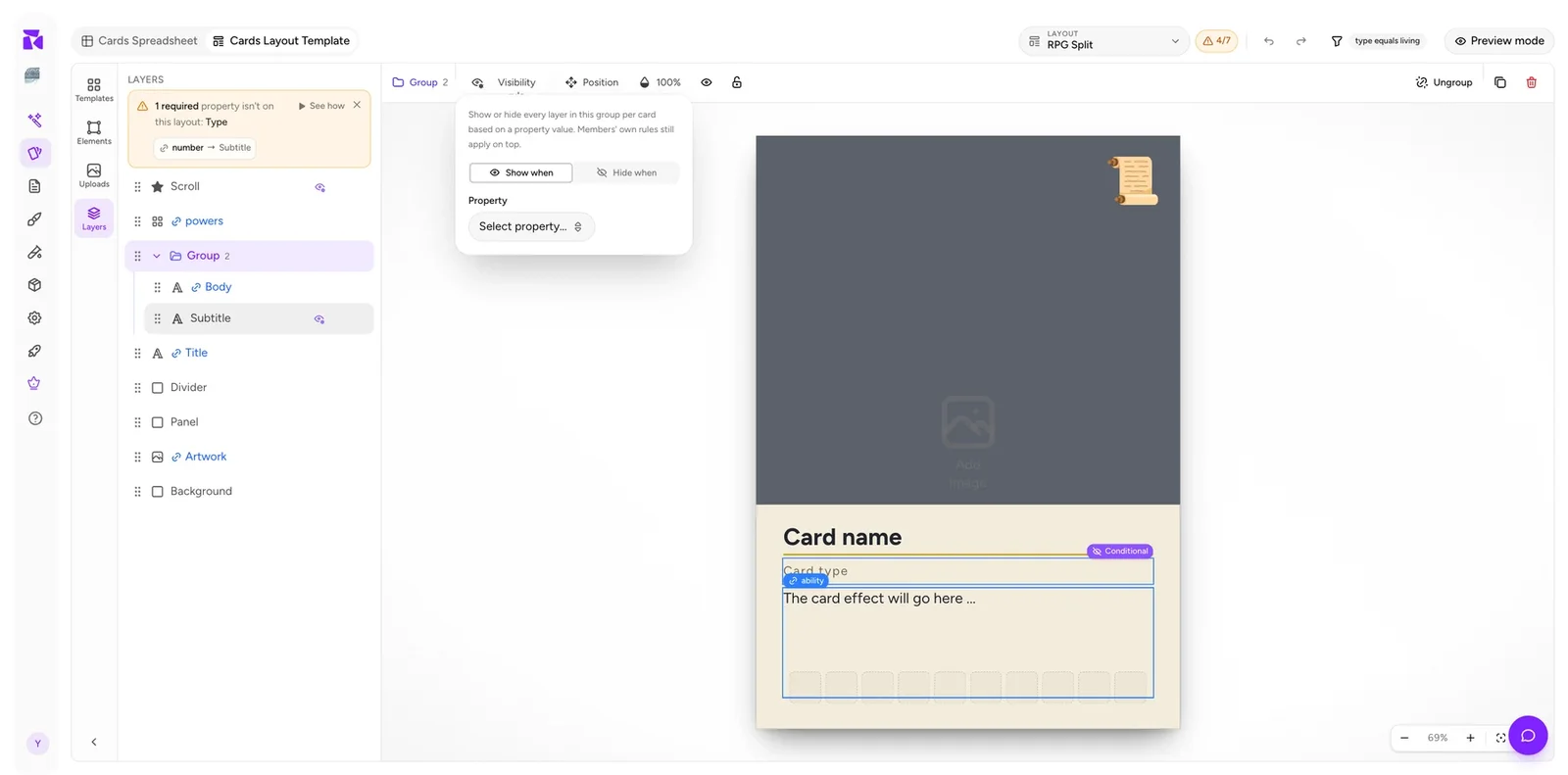Toggle group visibility eye in toolbar

pyautogui.click(x=706, y=83)
